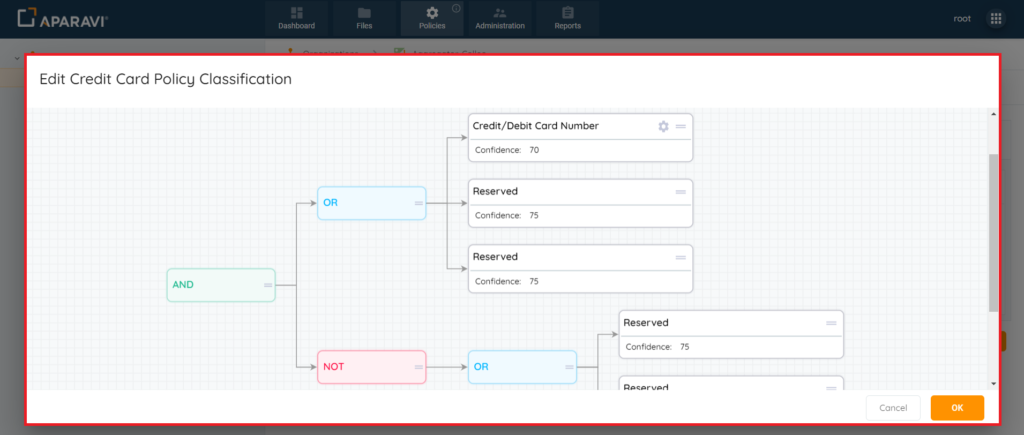Click the drag handle on the NOT node

pyautogui.click(x=419, y=367)
